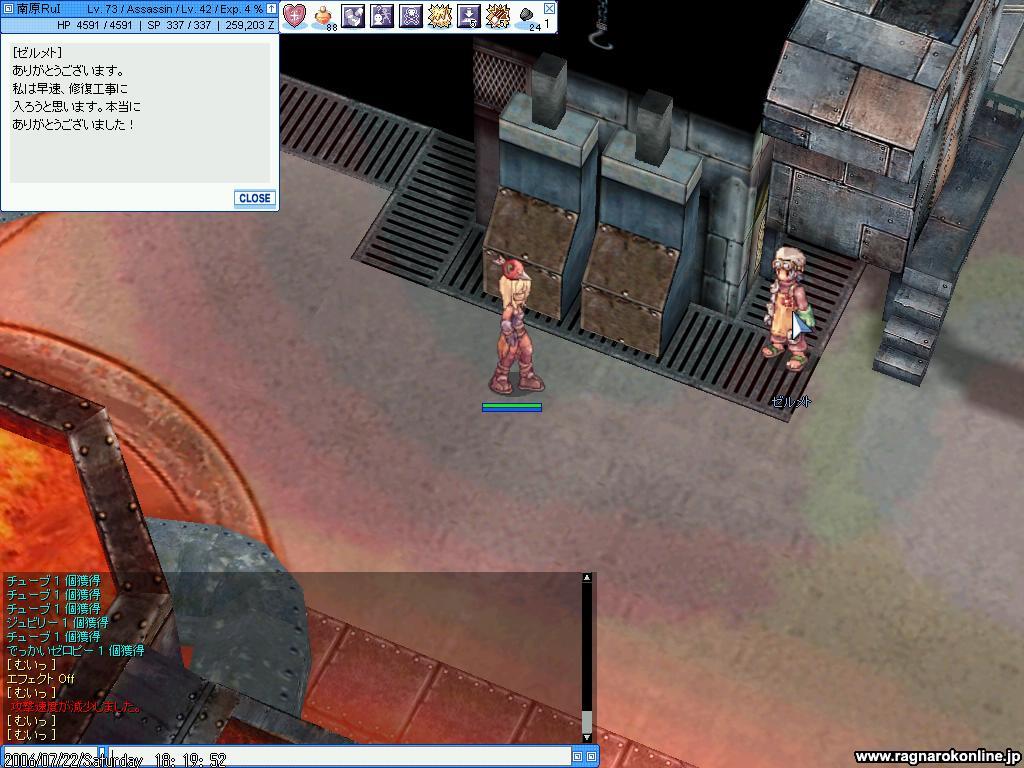Collapse the basic info window with arrow
The width and height of the screenshot is (1024, 768).
pos(271,9)
